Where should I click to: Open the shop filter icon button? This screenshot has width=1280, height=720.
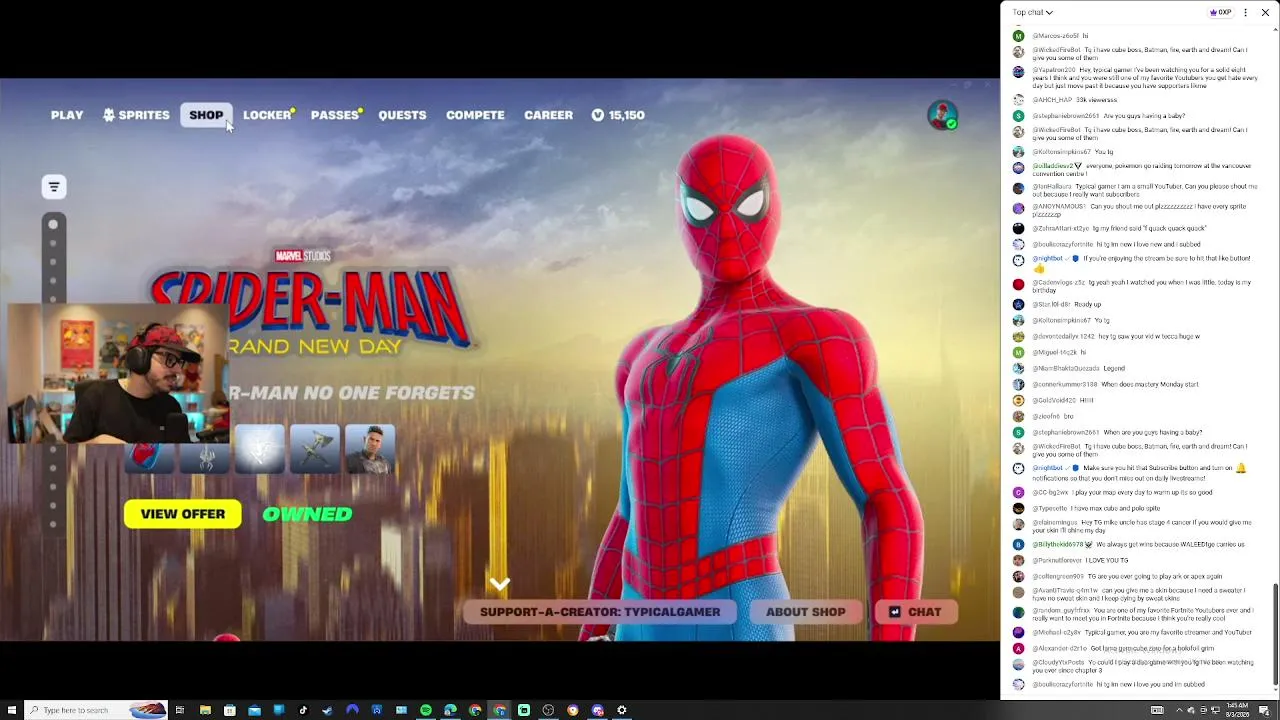(x=54, y=187)
